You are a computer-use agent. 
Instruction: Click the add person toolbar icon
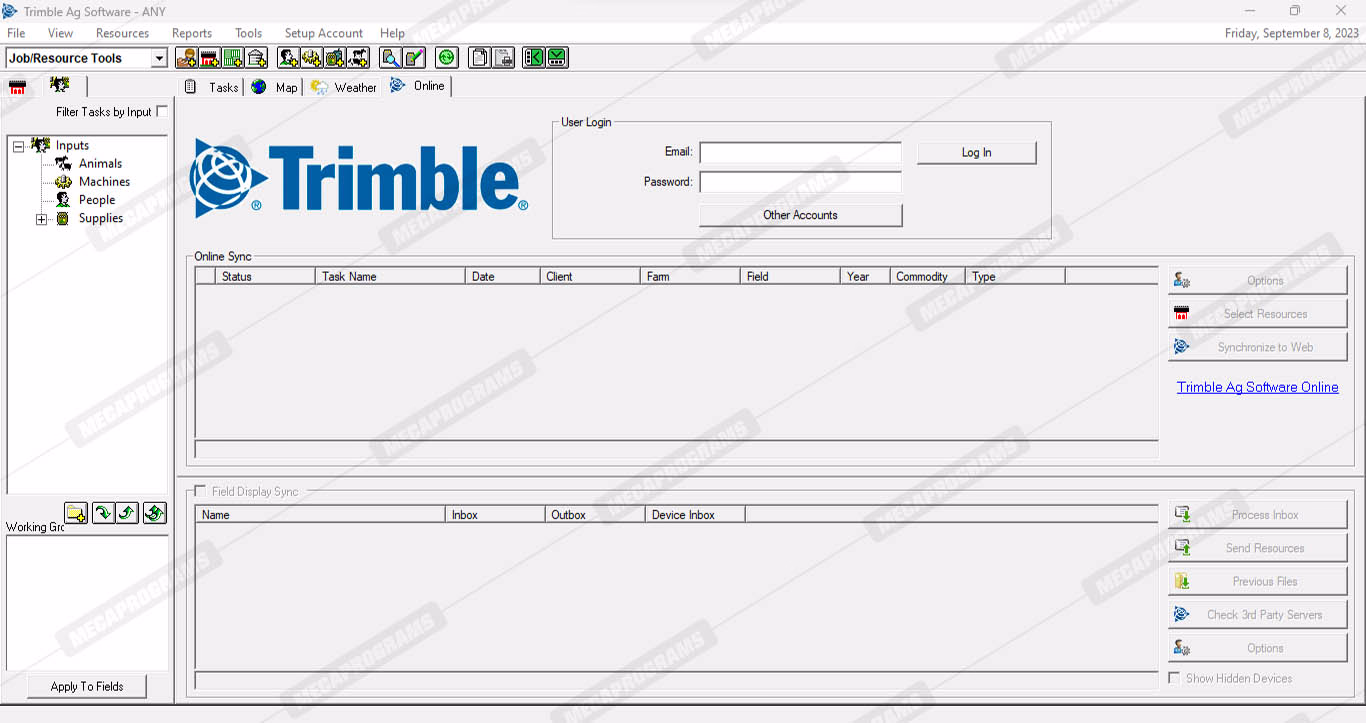(x=186, y=58)
